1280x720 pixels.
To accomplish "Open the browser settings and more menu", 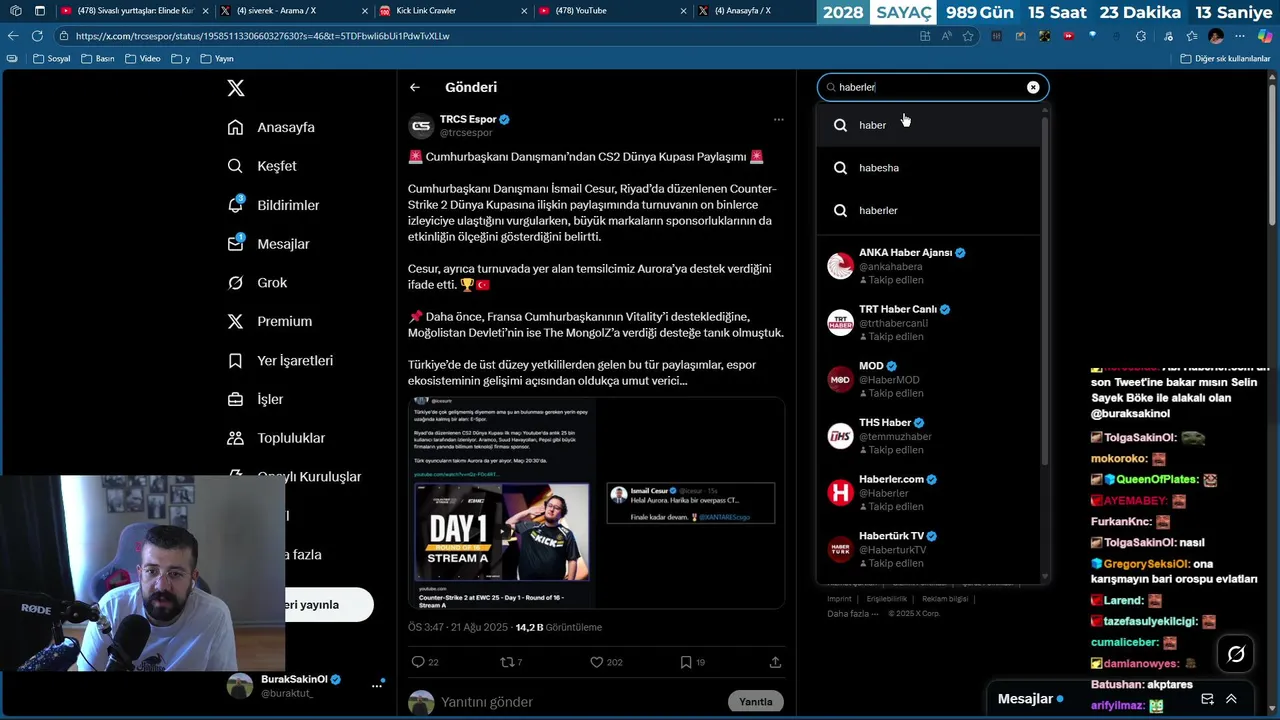I will pos(1240,36).
